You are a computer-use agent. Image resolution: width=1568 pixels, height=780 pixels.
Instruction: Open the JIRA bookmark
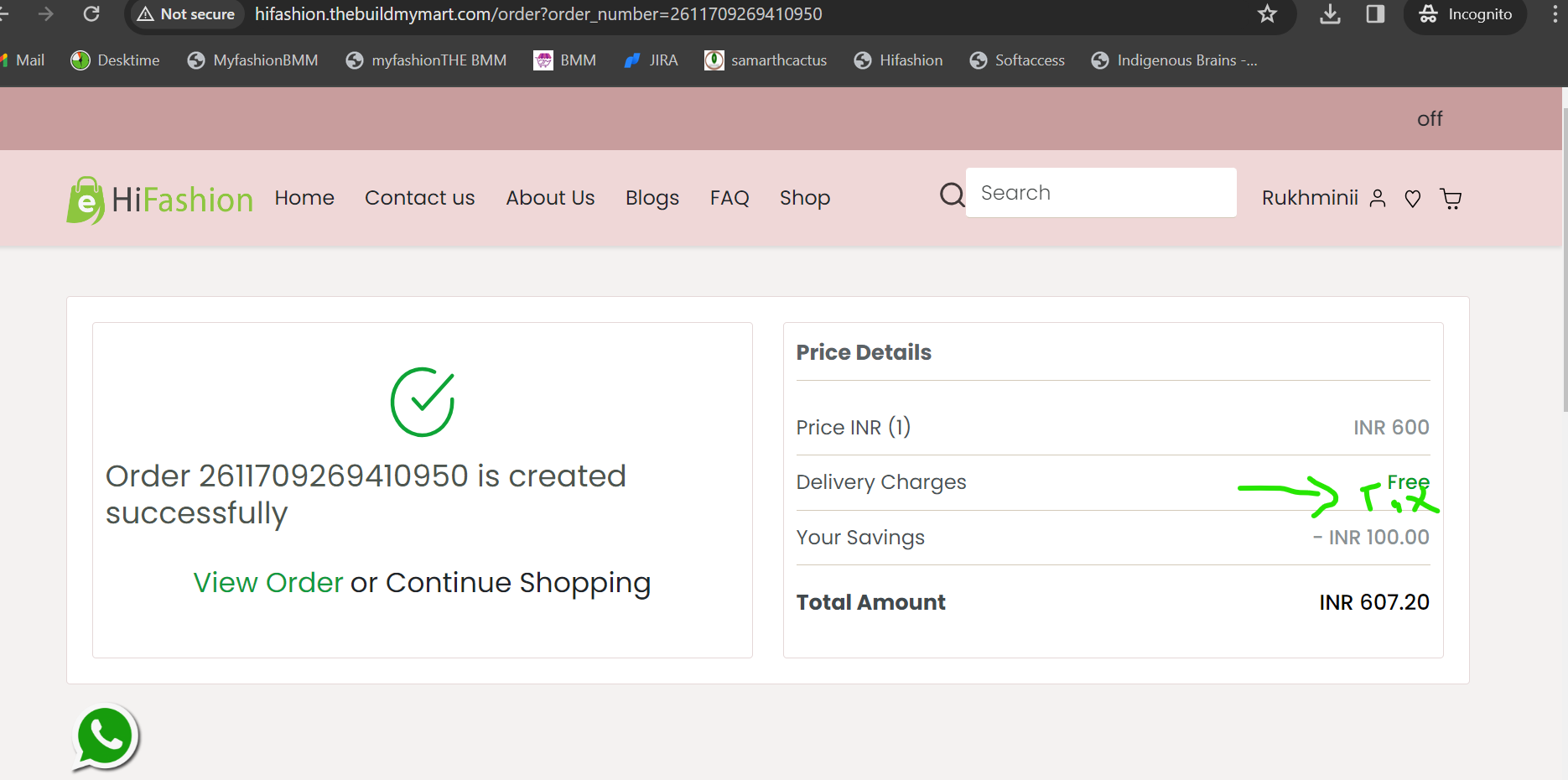[651, 60]
